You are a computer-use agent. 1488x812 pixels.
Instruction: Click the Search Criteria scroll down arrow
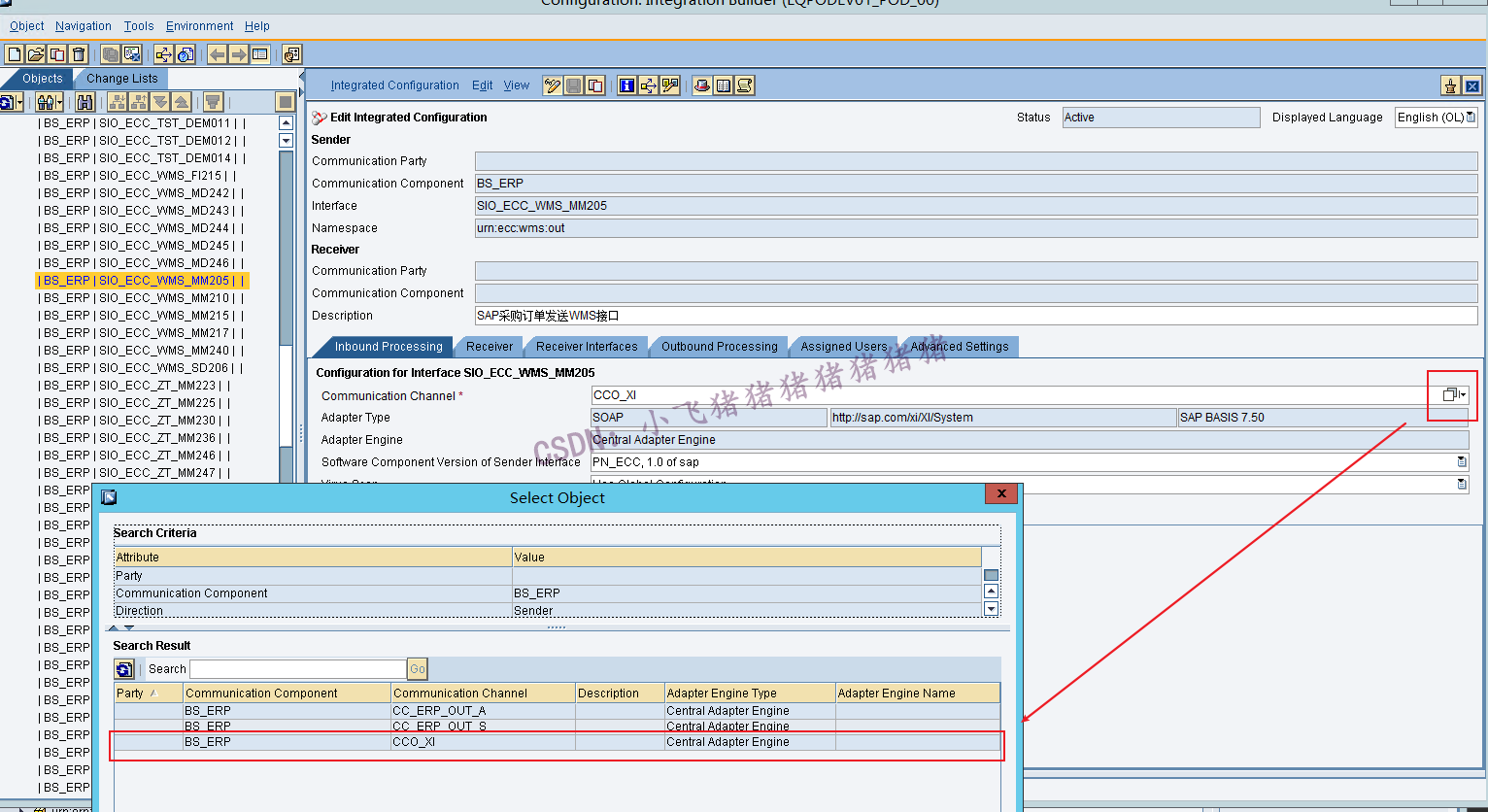click(x=991, y=609)
